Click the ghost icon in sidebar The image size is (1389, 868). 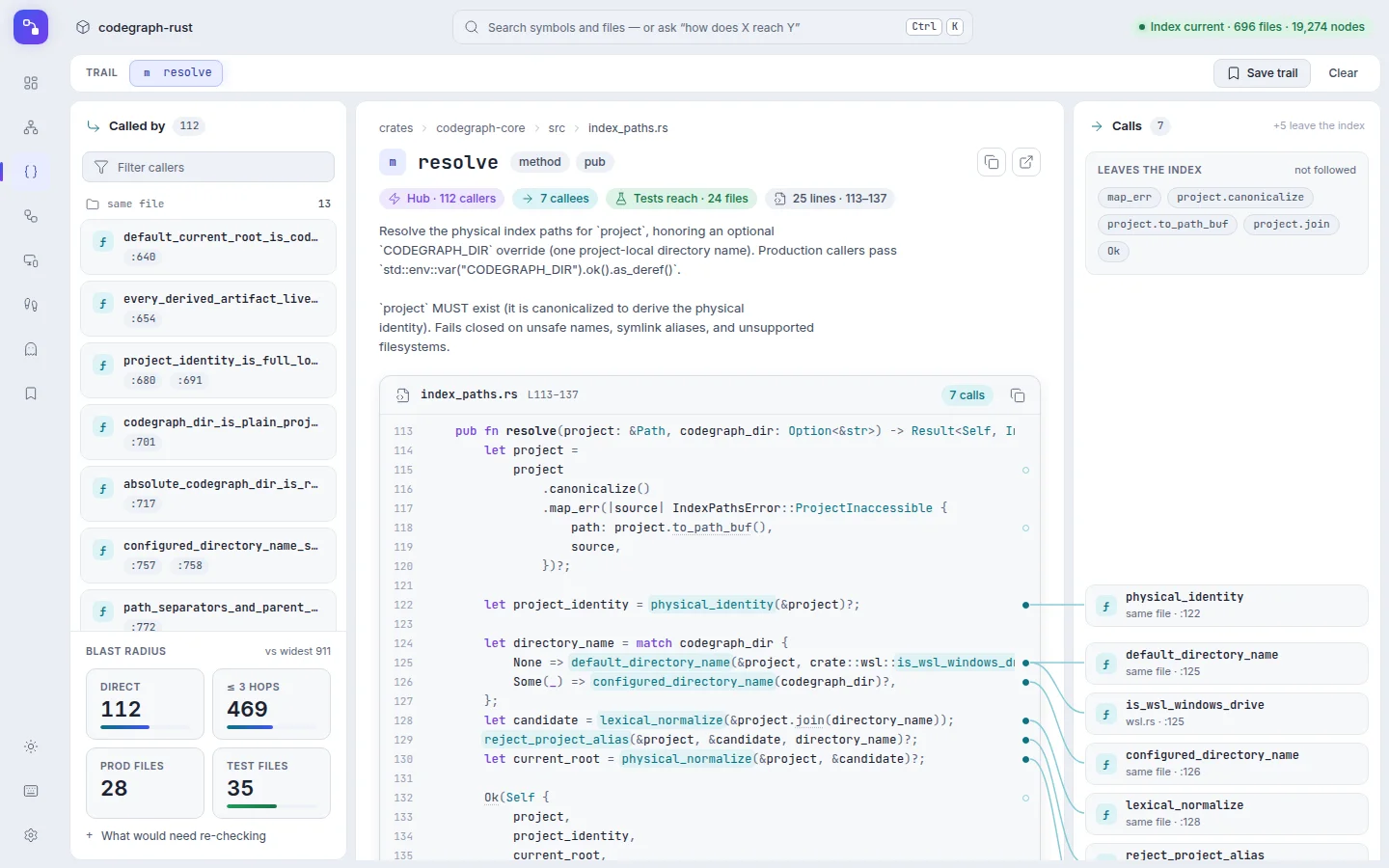[x=31, y=349]
